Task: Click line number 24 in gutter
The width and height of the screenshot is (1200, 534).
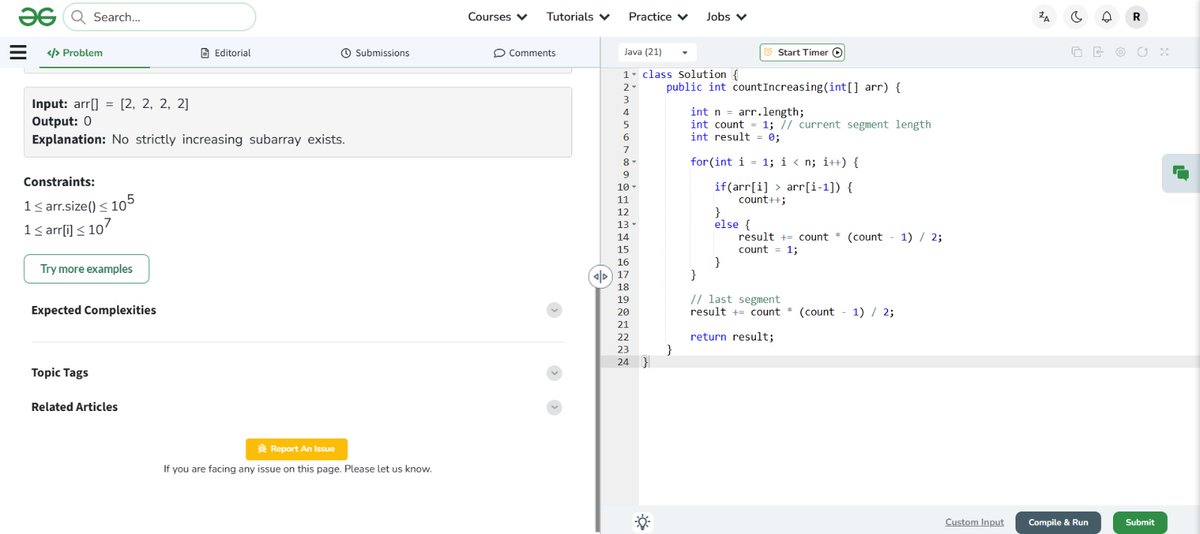Action: 622,362
